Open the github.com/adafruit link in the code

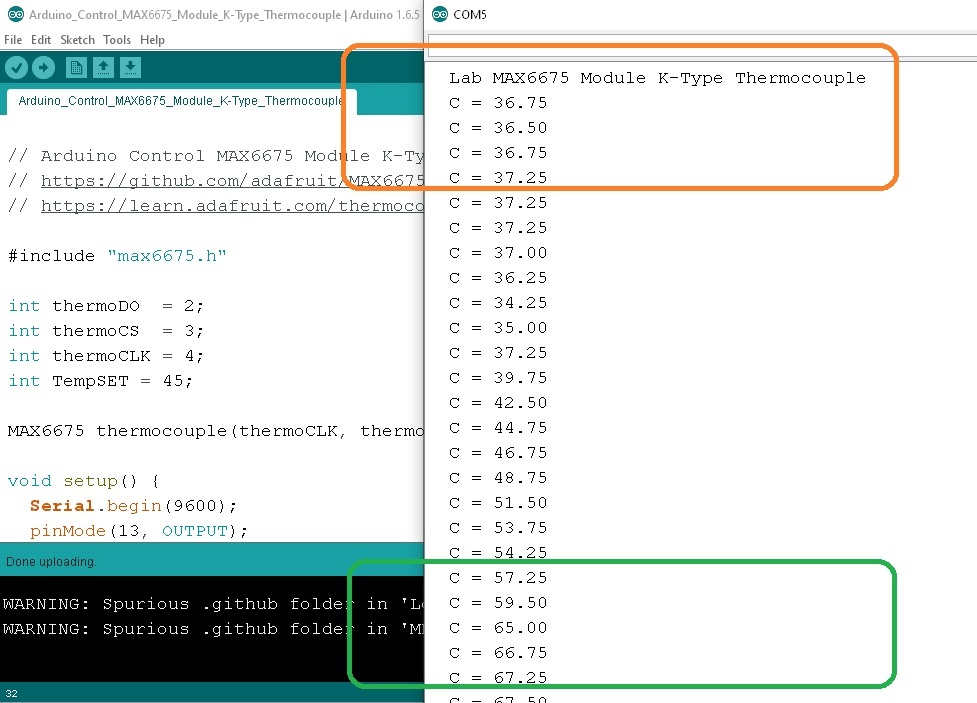coord(232,181)
